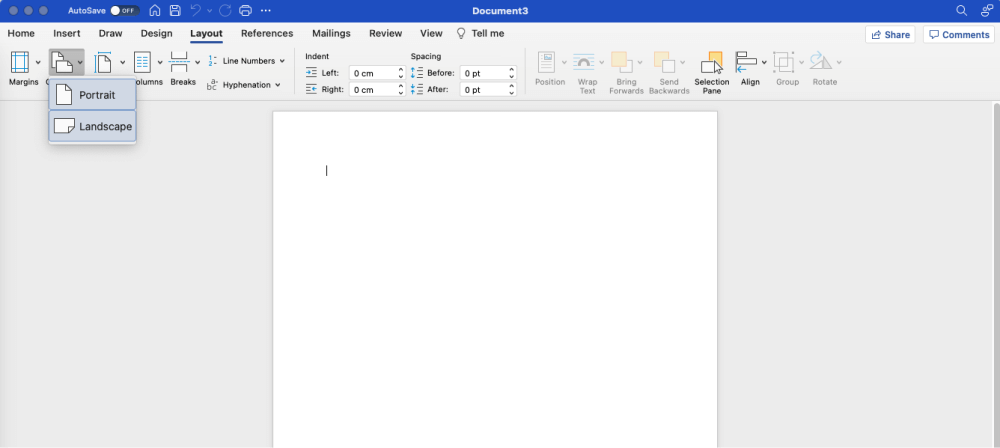This screenshot has height=448, width=1000.
Task: Click the Rotate icon
Action: [x=821, y=63]
